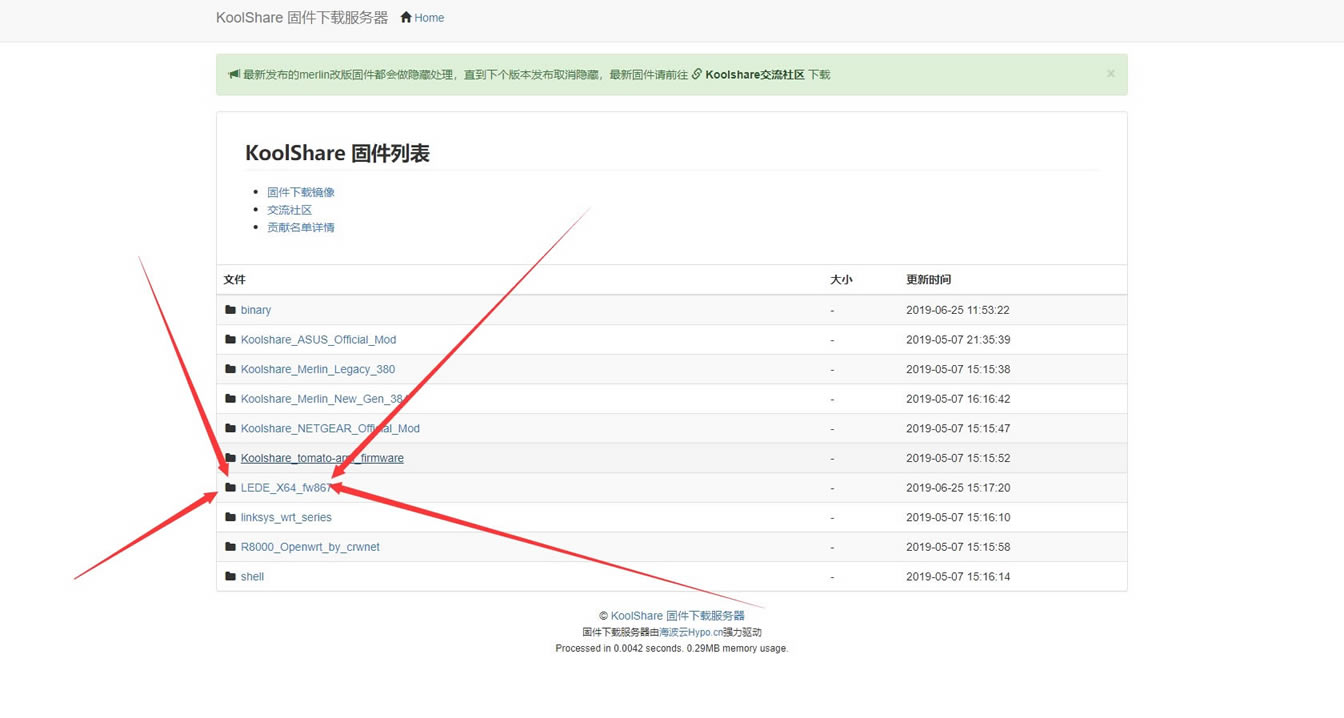Open R8000_Openwrt_by_crwnet folder
The height and width of the screenshot is (718, 1344).
tap(310, 547)
